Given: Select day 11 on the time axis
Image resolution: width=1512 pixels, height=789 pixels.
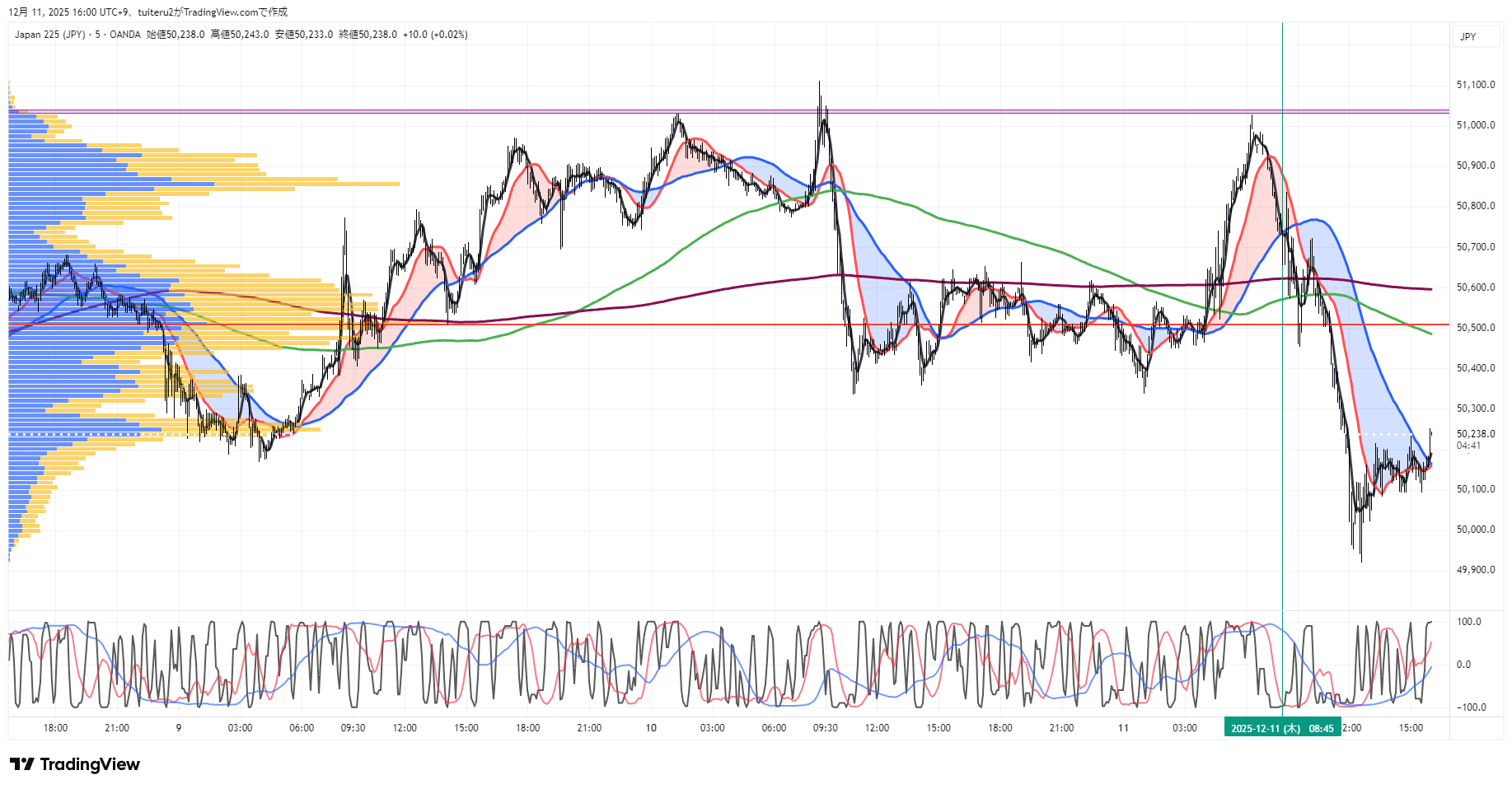Looking at the screenshot, I should [1123, 728].
